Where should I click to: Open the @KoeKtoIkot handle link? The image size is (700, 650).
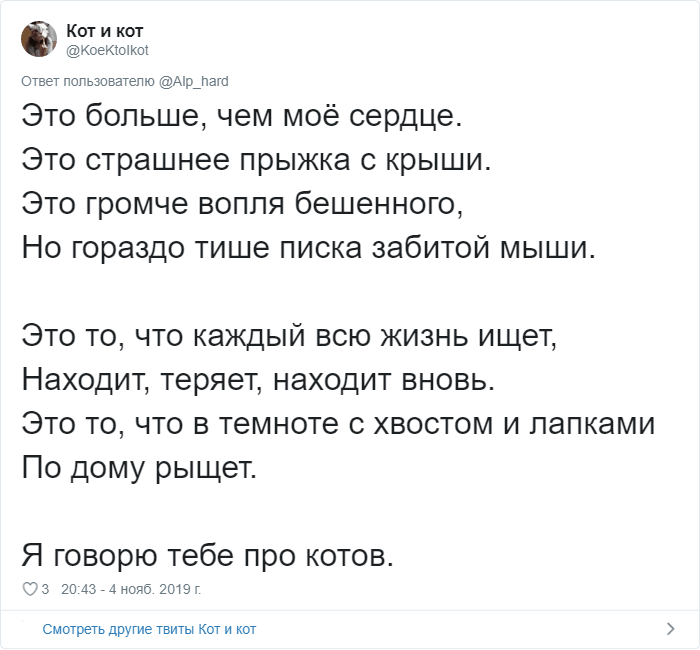(107, 50)
